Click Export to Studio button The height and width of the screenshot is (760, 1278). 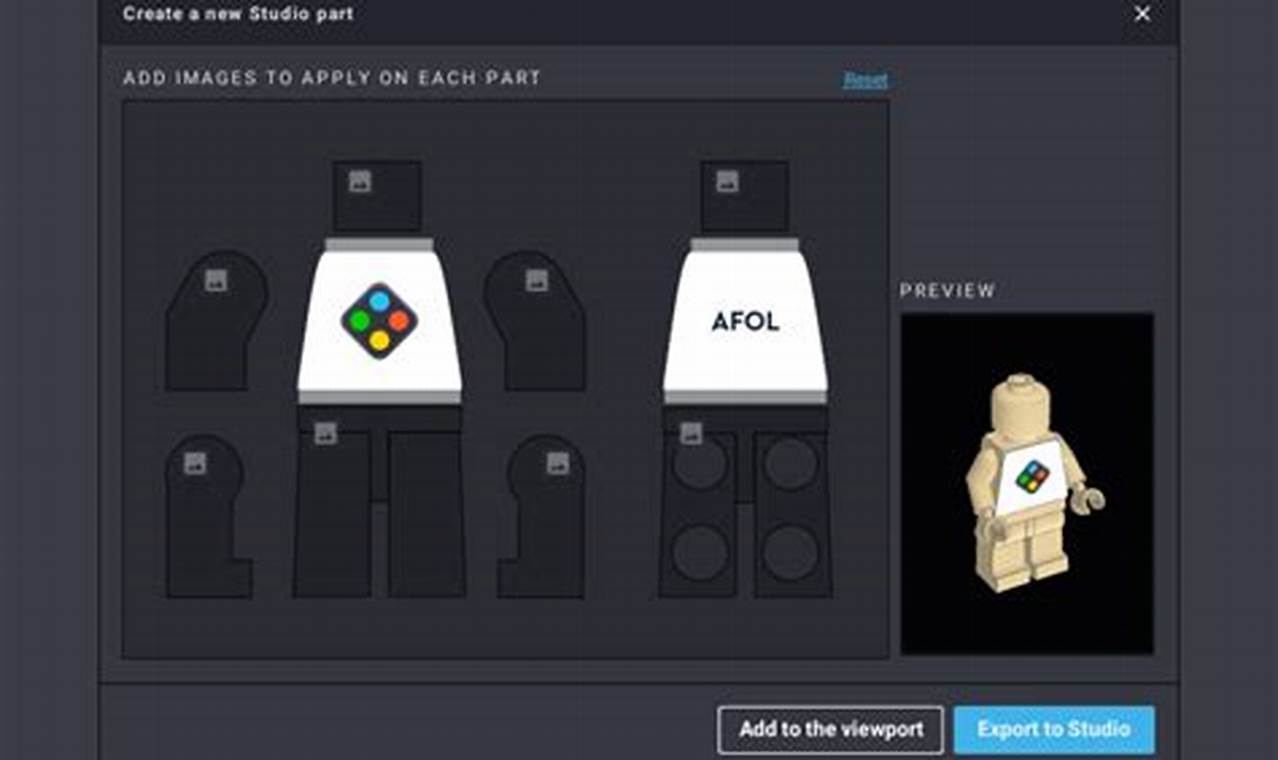pos(1054,730)
